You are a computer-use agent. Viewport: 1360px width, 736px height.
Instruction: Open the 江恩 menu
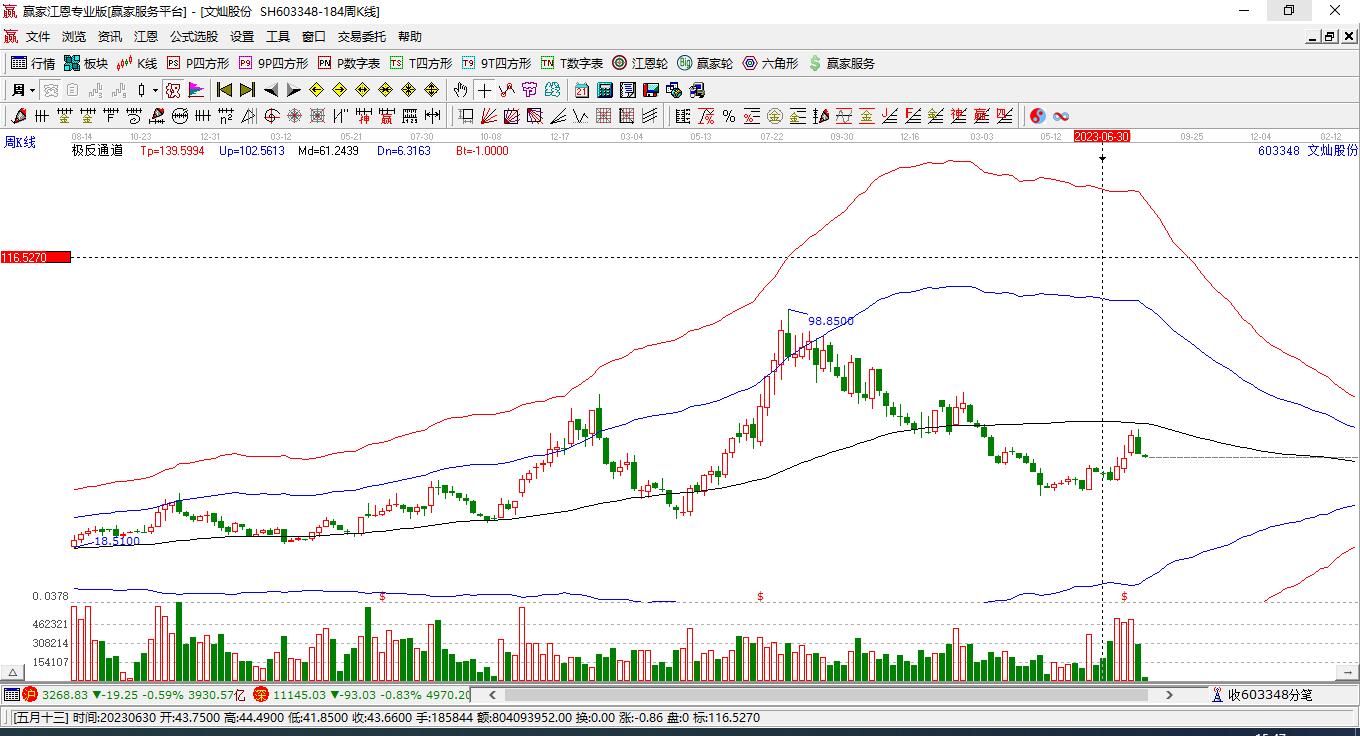(146, 37)
